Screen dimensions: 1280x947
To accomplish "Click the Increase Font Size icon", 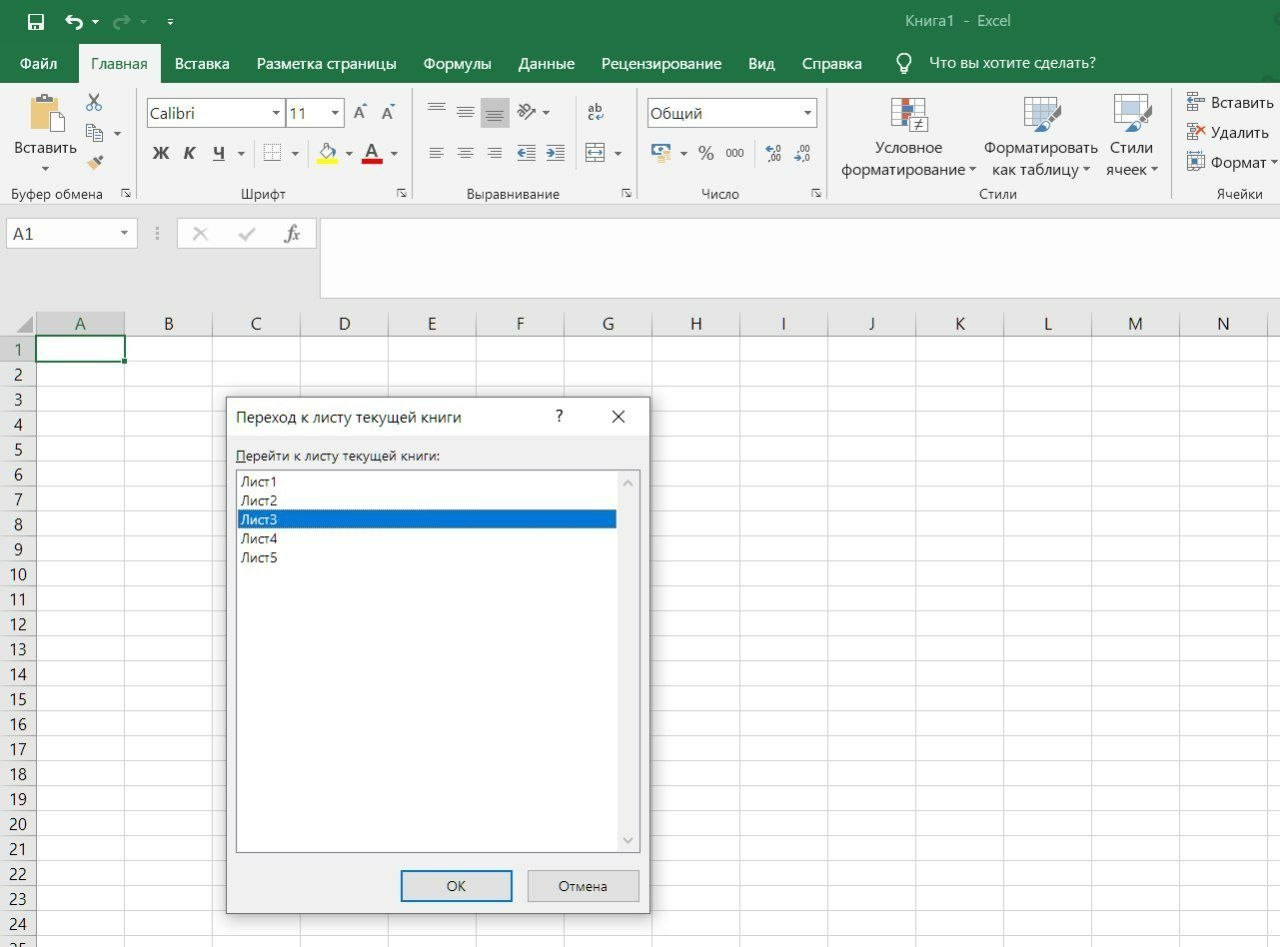I will tap(360, 113).
